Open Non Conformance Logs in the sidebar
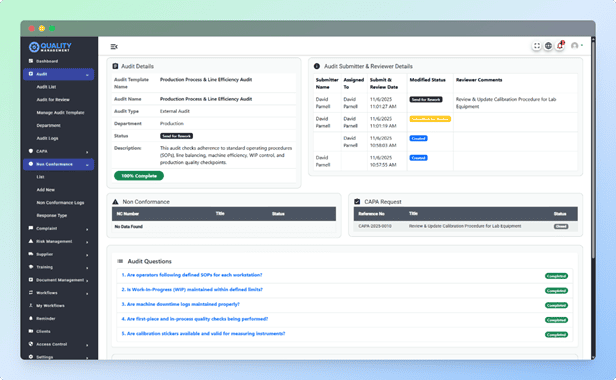 pyautogui.click(x=60, y=203)
